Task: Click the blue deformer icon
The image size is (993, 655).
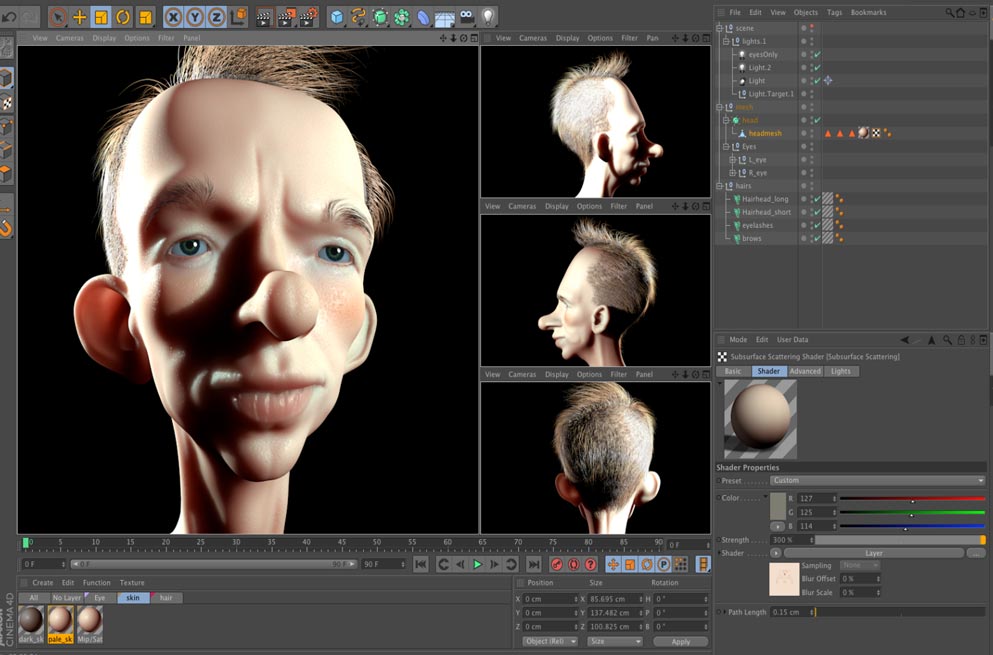Action: tap(422, 17)
